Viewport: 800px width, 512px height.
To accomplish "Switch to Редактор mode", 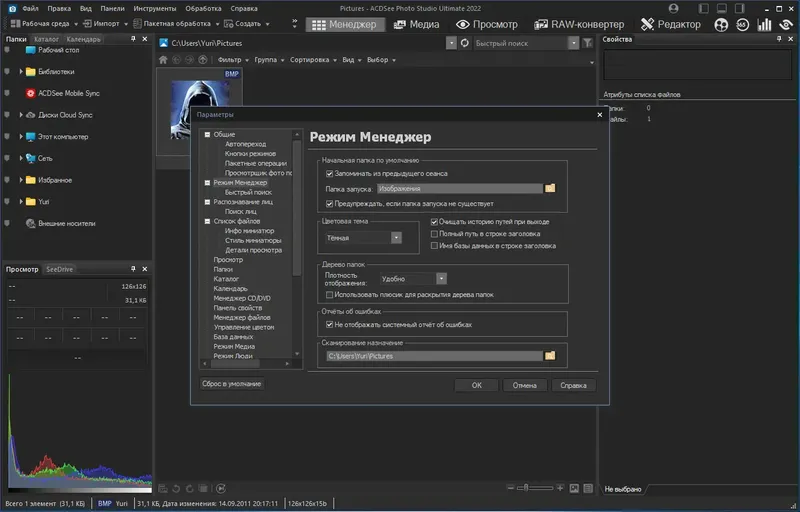I will pos(671,24).
